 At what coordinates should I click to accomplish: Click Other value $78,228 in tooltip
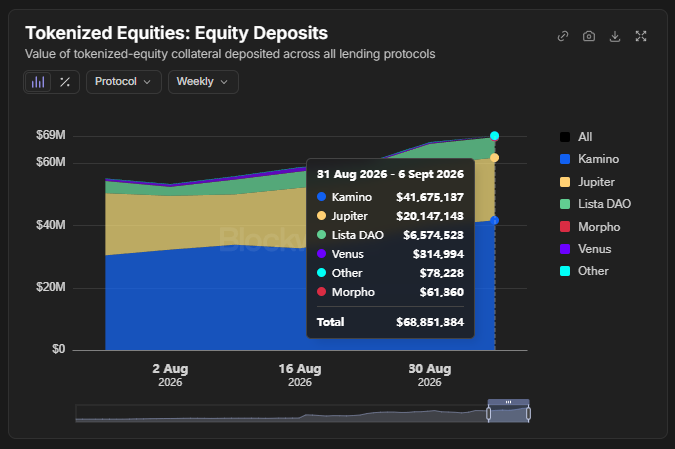[x=442, y=273]
